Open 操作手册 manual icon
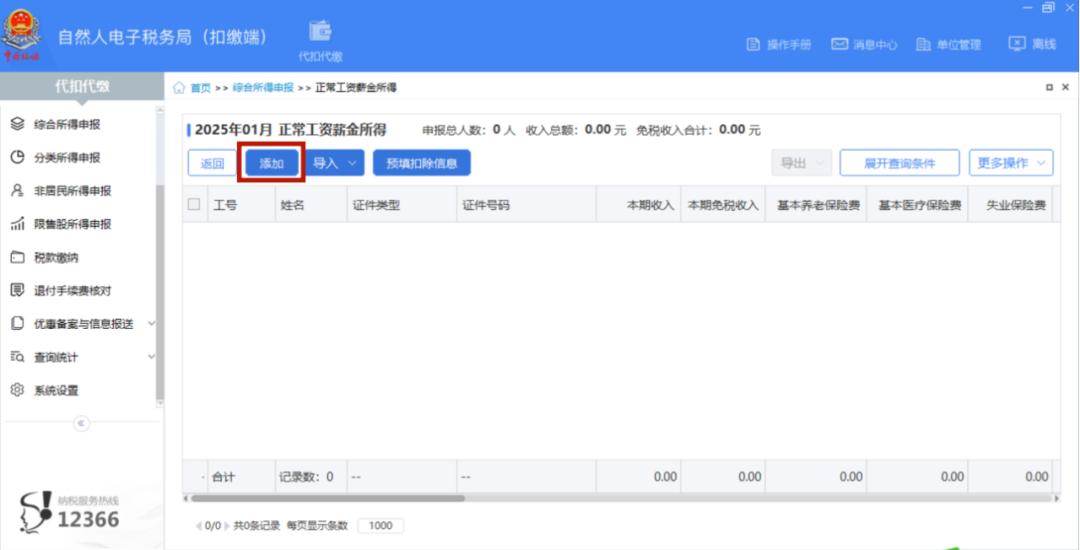 (x=754, y=45)
